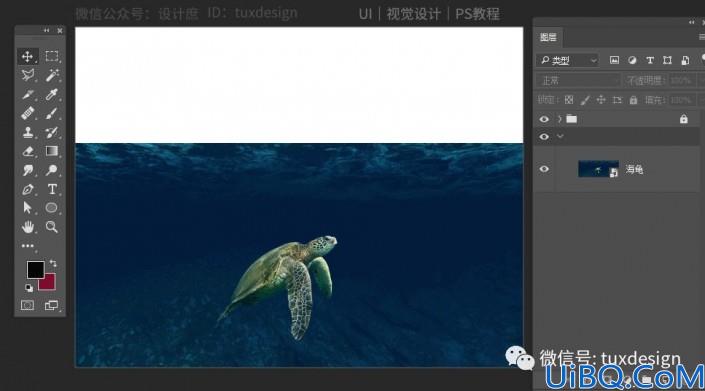Screen dimensions: 705x391
Task: Select the Dodge tool
Action: coord(52,170)
